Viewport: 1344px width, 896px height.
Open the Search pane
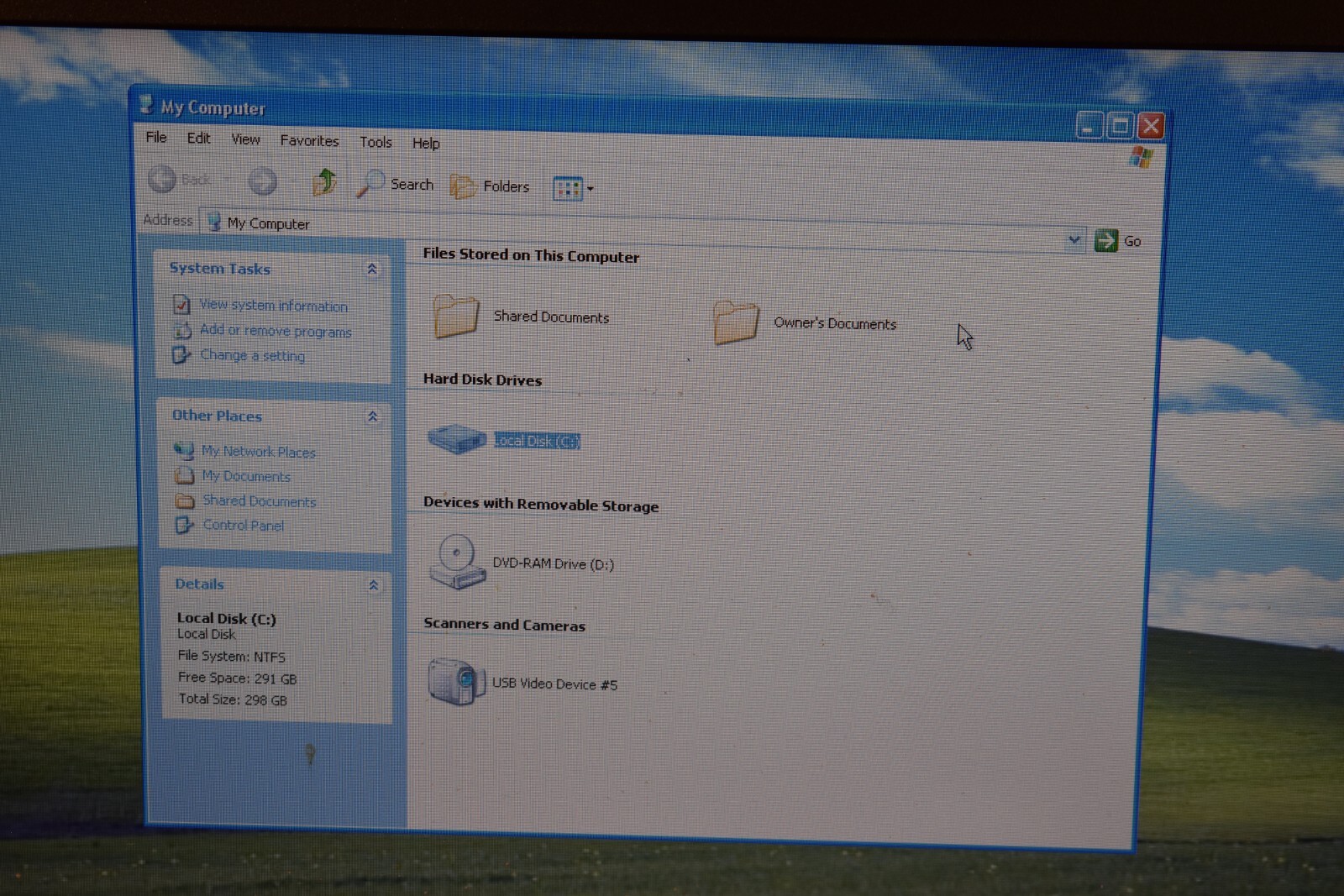[x=395, y=184]
